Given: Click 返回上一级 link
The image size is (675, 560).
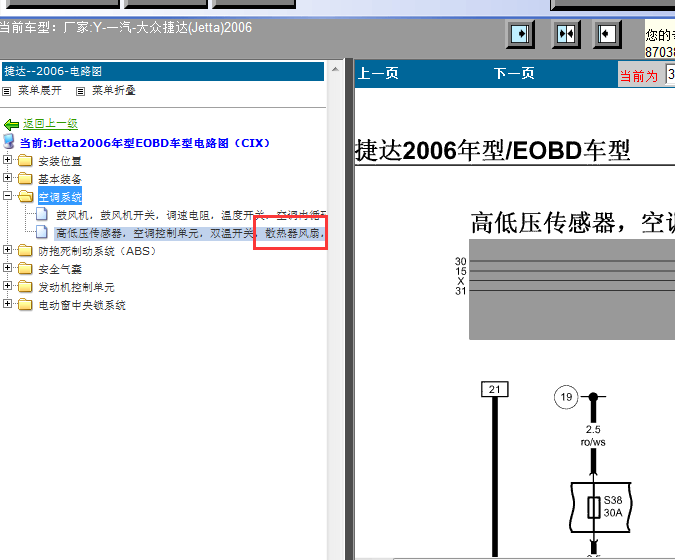Looking at the screenshot, I should click(50, 124).
